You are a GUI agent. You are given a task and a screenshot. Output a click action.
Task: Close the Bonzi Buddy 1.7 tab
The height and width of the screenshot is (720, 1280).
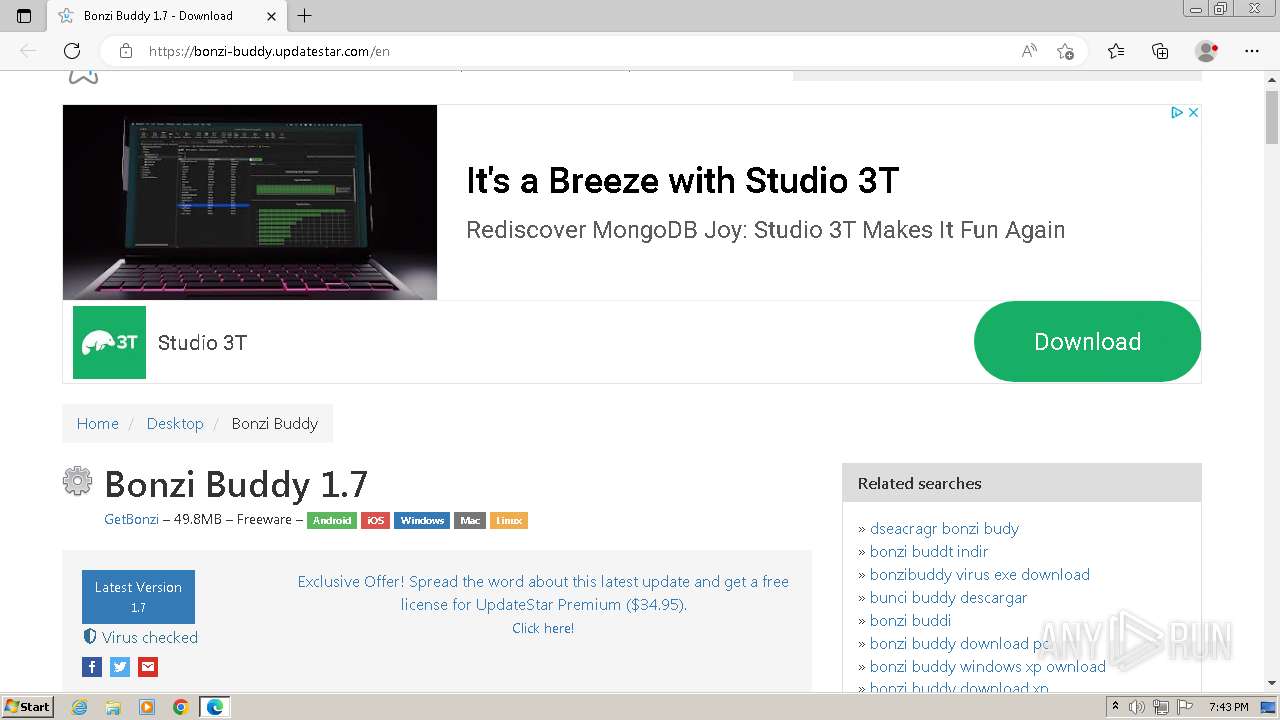point(272,16)
